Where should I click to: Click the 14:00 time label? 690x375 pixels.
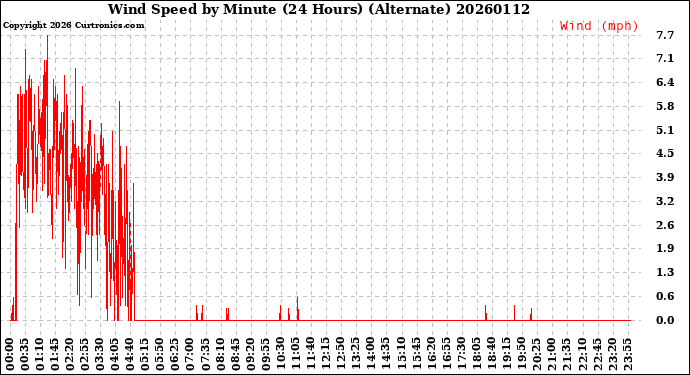click(x=371, y=354)
